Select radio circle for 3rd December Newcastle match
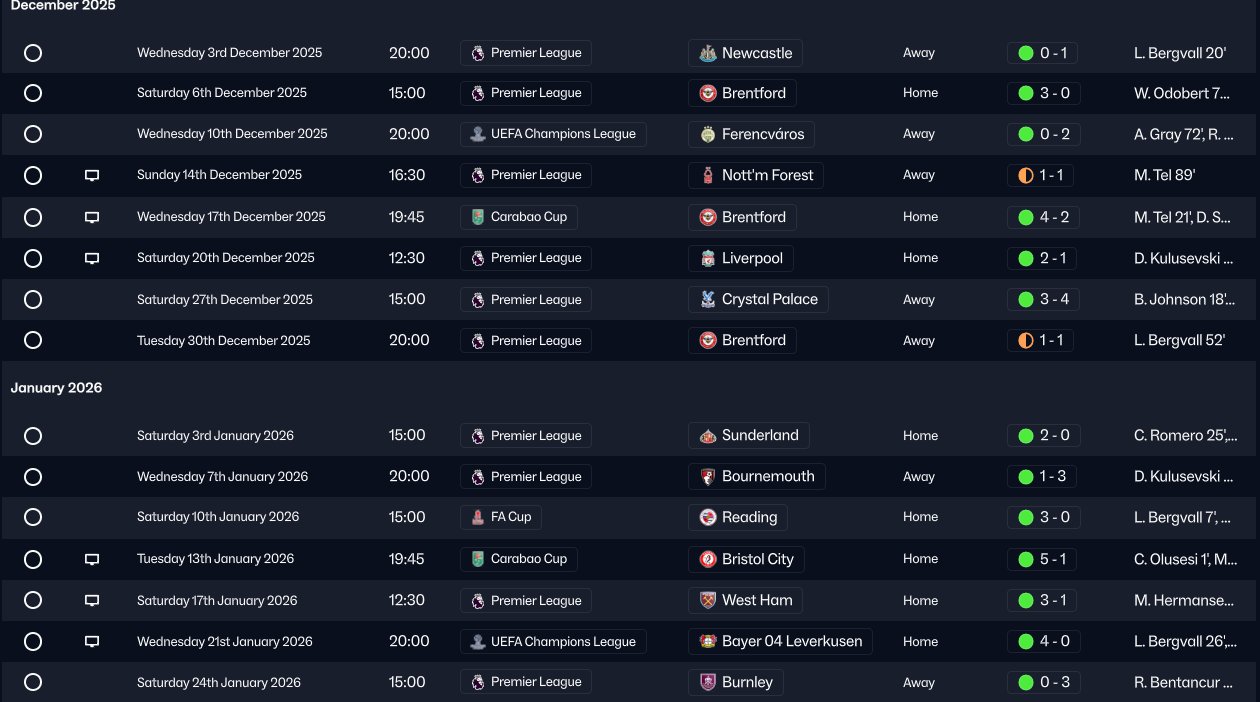Viewport: 1260px width, 702px height. pos(33,53)
